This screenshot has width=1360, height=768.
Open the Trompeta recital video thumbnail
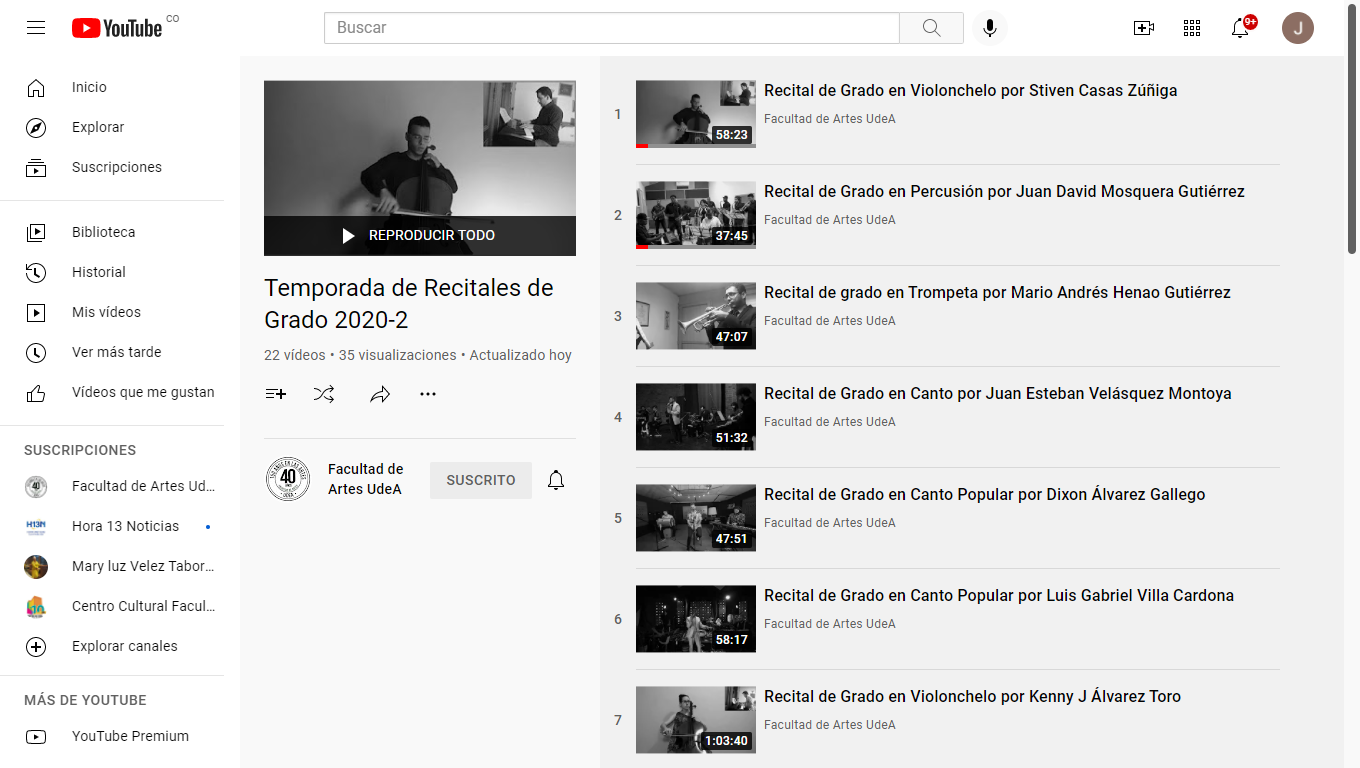tap(695, 316)
